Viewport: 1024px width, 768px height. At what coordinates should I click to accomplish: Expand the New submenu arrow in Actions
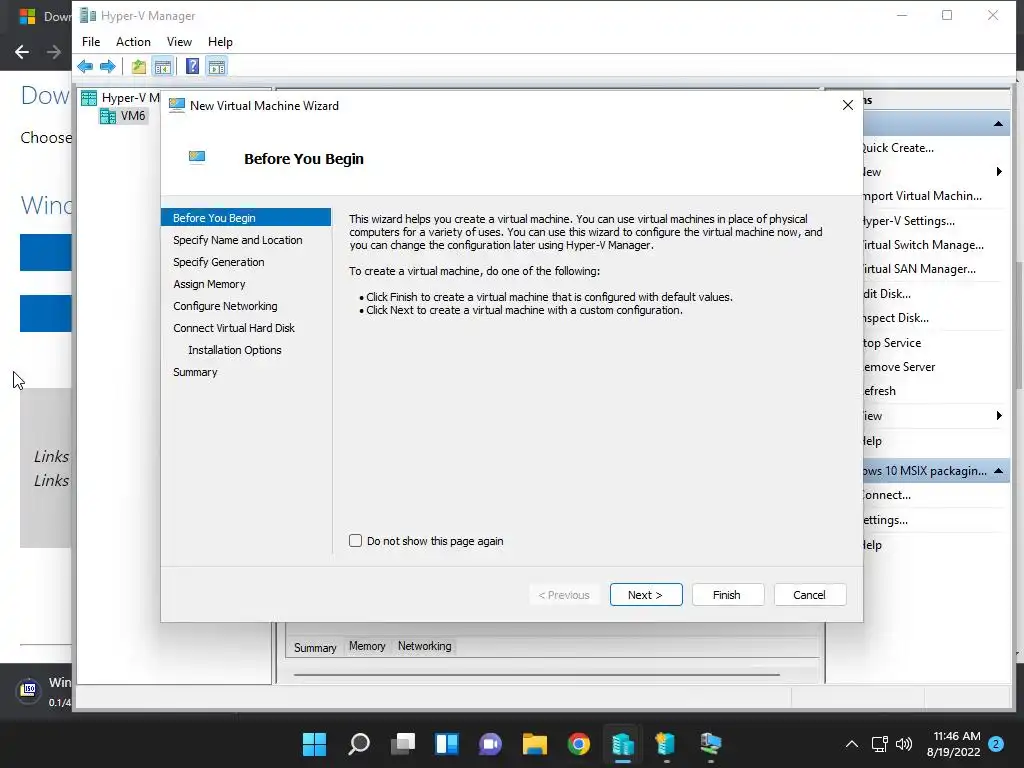pos(999,172)
